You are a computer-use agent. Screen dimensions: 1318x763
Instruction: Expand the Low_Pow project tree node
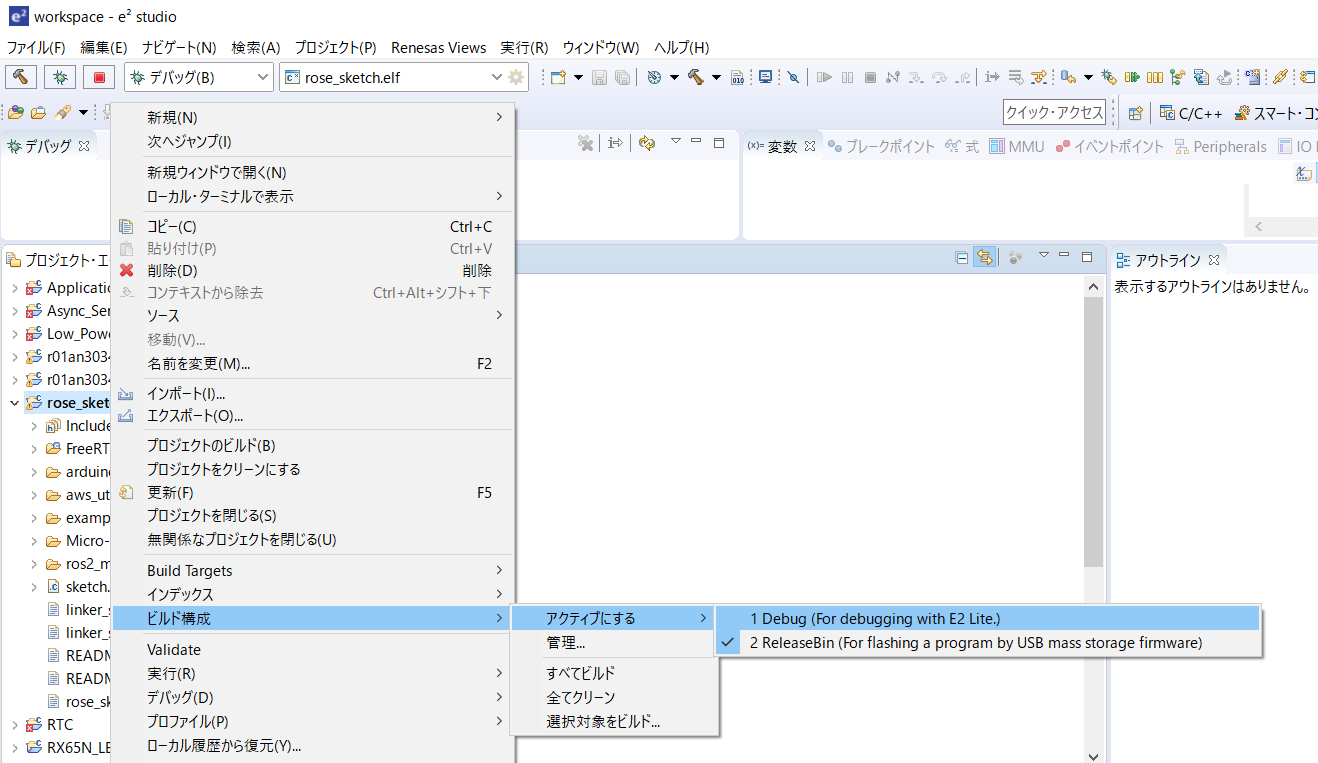(x=14, y=333)
